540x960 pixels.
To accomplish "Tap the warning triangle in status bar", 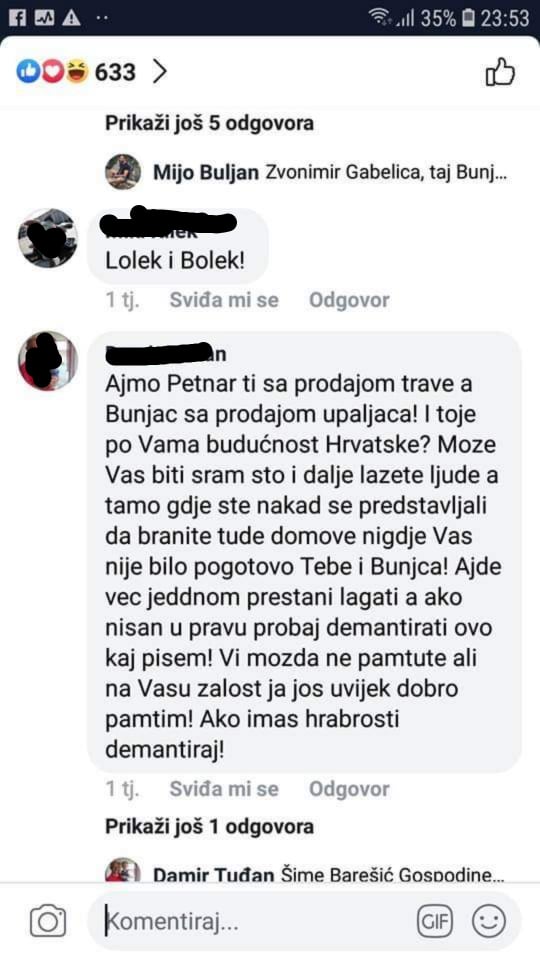I will [x=71, y=18].
